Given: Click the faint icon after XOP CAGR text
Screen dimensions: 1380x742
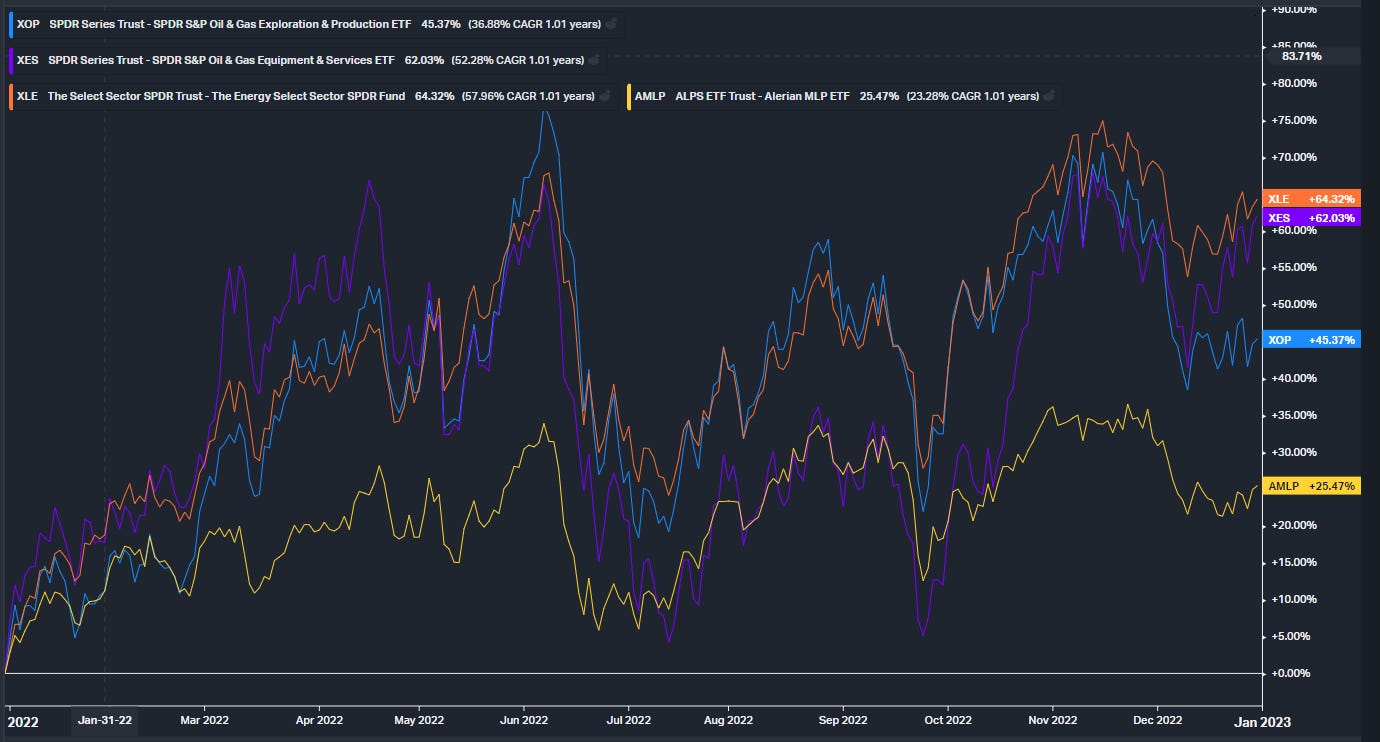Looking at the screenshot, I should 613,24.
